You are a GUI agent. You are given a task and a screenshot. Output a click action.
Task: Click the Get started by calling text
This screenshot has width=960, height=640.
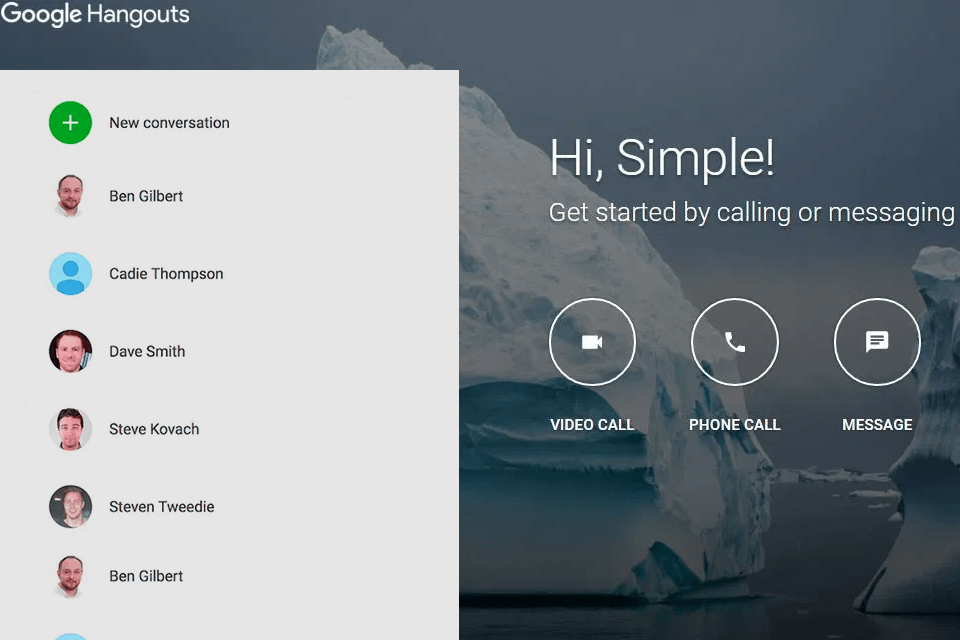751,213
